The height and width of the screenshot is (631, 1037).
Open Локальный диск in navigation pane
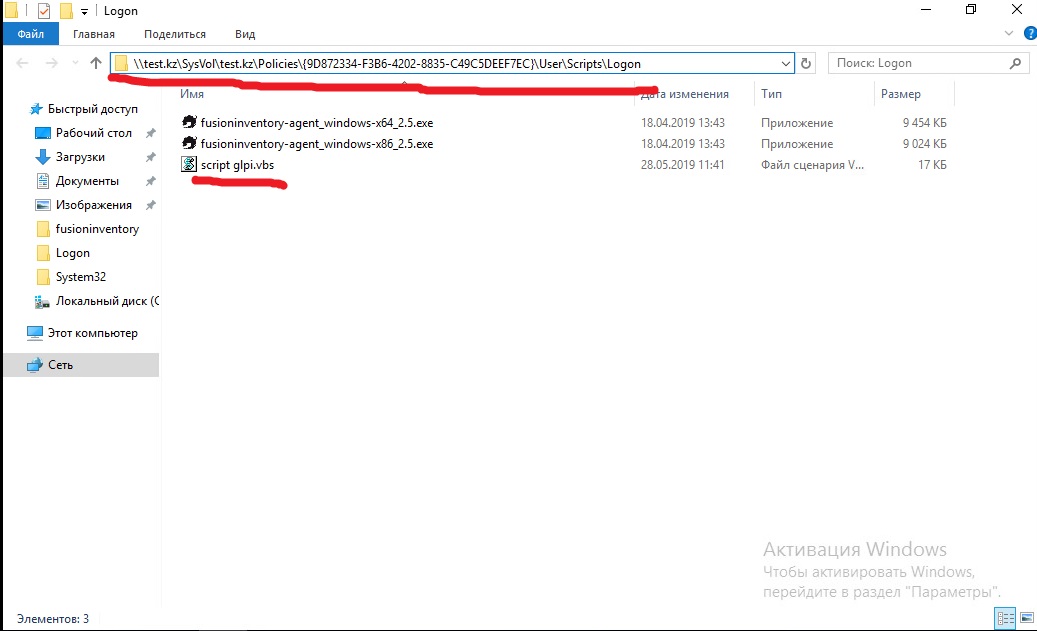[x=107, y=301]
